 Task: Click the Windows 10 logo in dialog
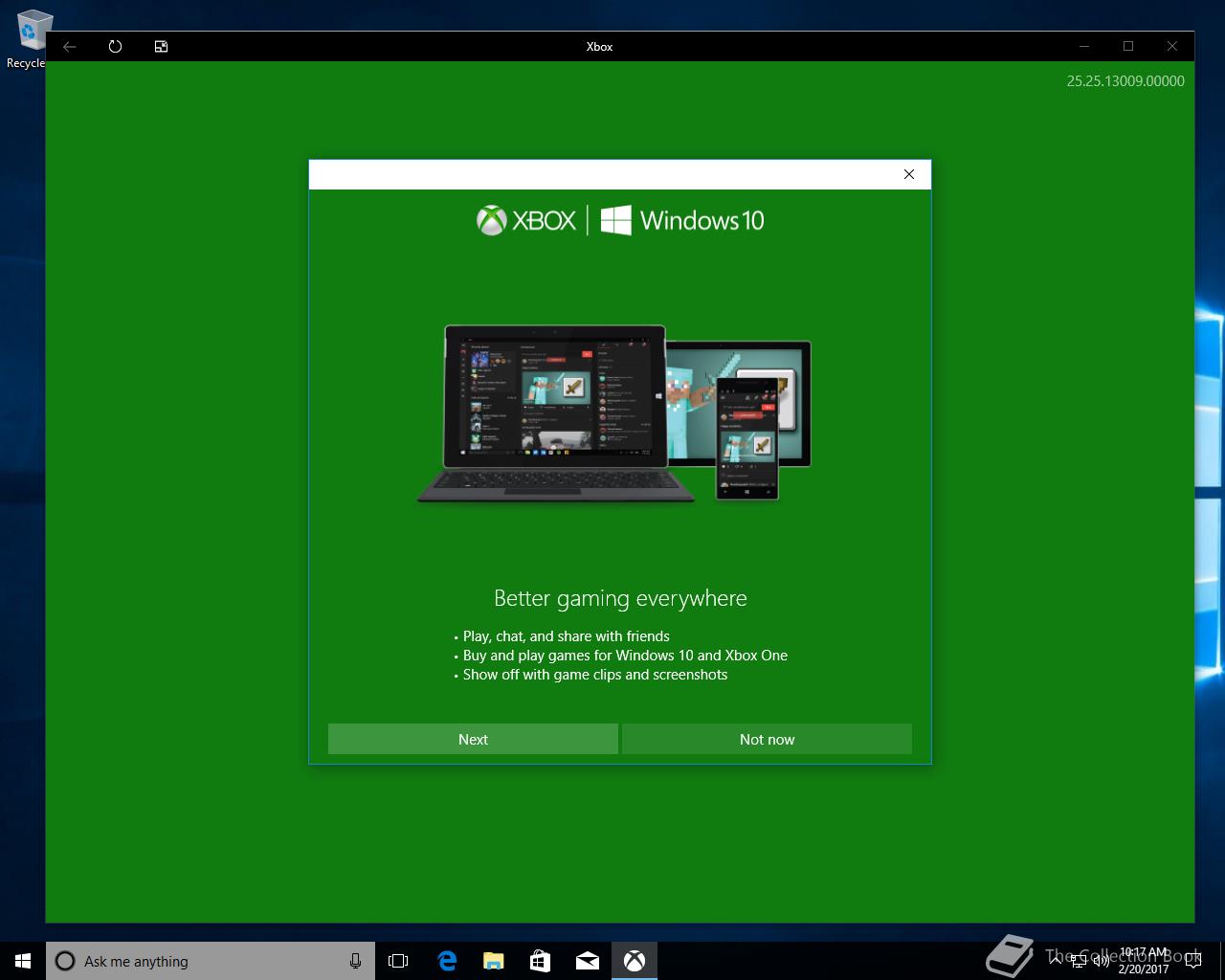coord(682,220)
